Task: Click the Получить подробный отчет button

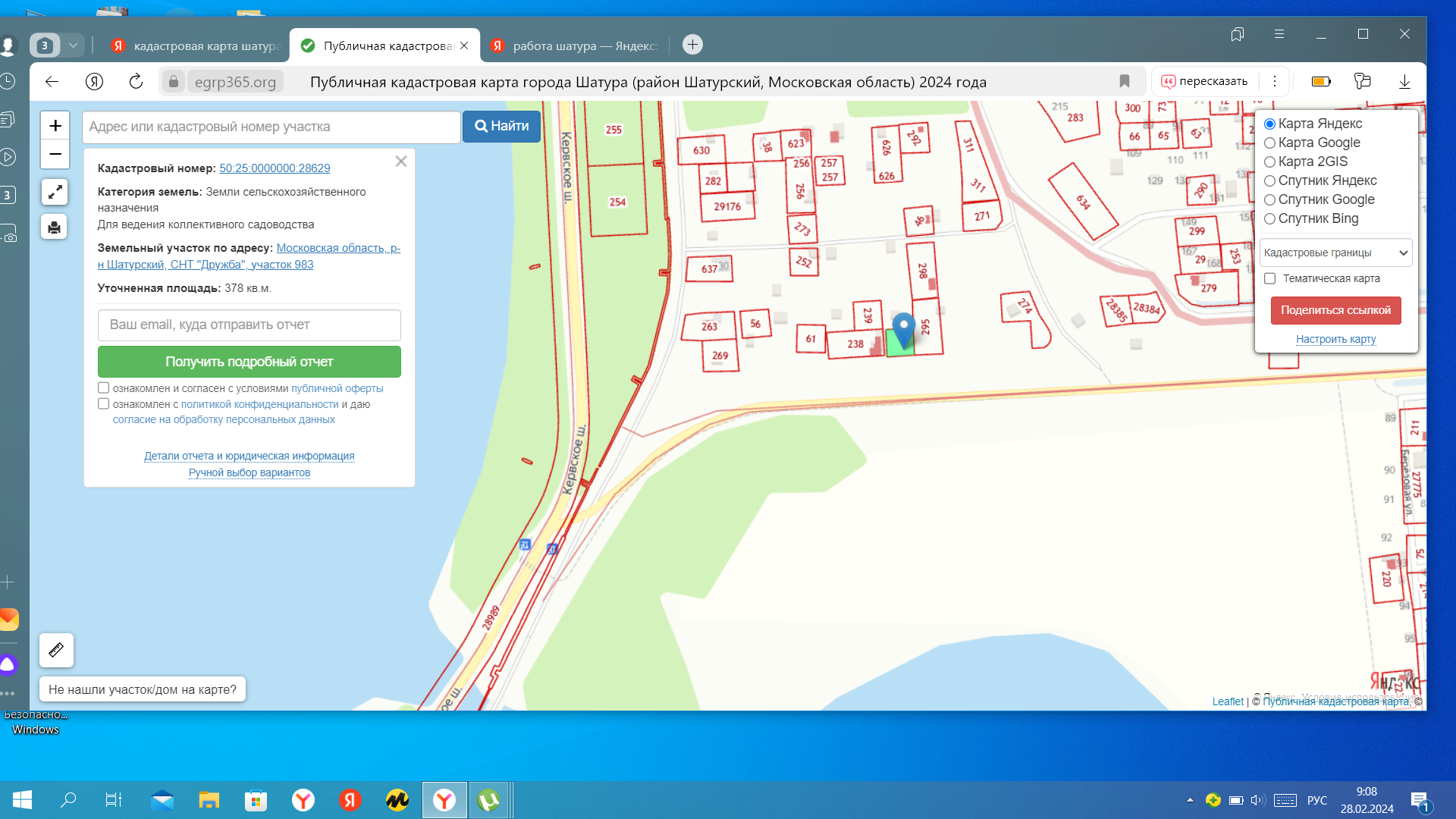Action: [x=249, y=362]
